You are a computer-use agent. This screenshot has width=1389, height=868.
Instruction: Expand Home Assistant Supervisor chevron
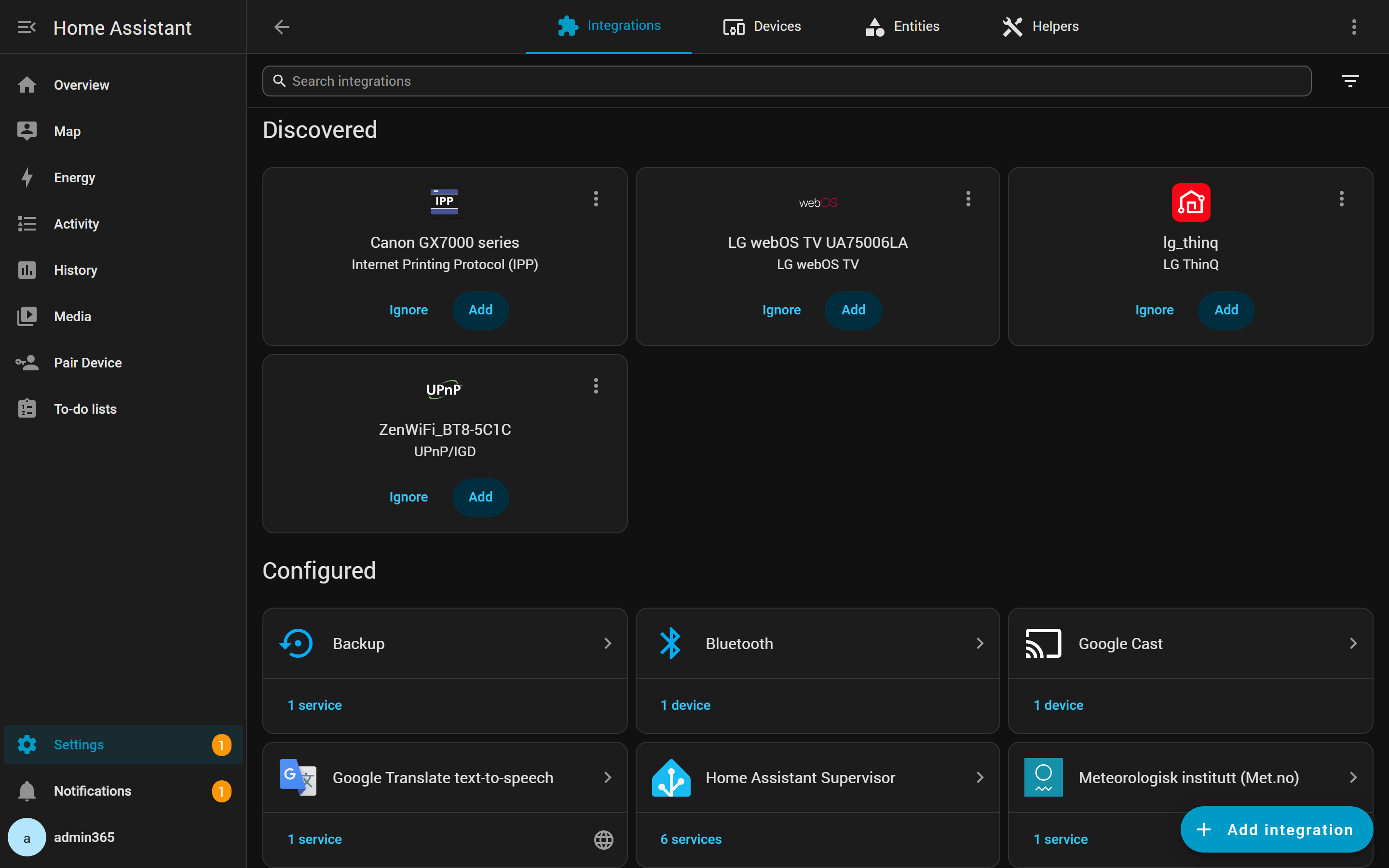pyautogui.click(x=980, y=777)
